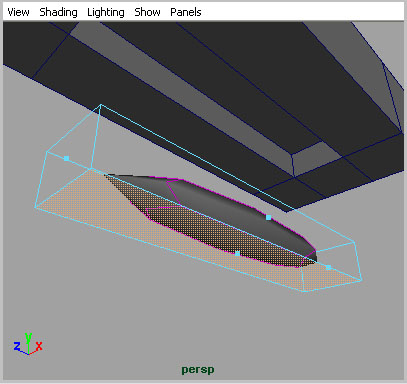Click the persp camera name label
Viewport: 407px width, 384px height.
[198, 369]
